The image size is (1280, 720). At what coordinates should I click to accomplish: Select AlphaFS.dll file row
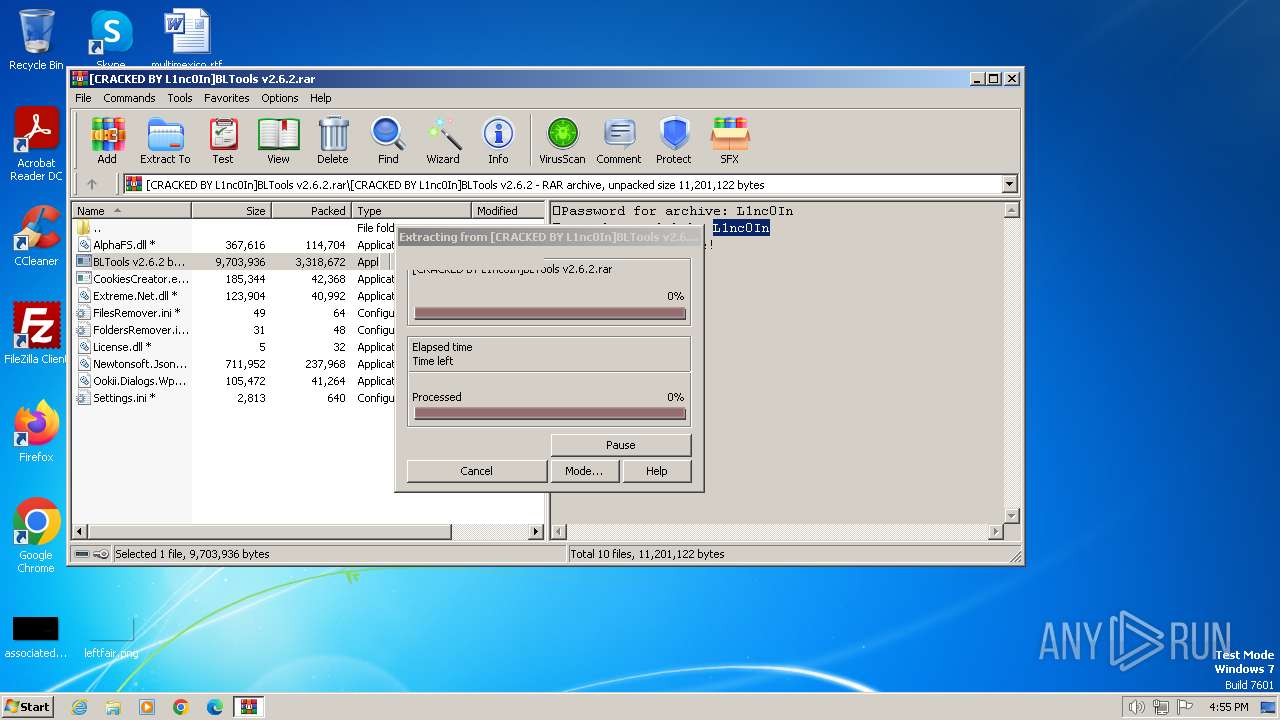235,245
